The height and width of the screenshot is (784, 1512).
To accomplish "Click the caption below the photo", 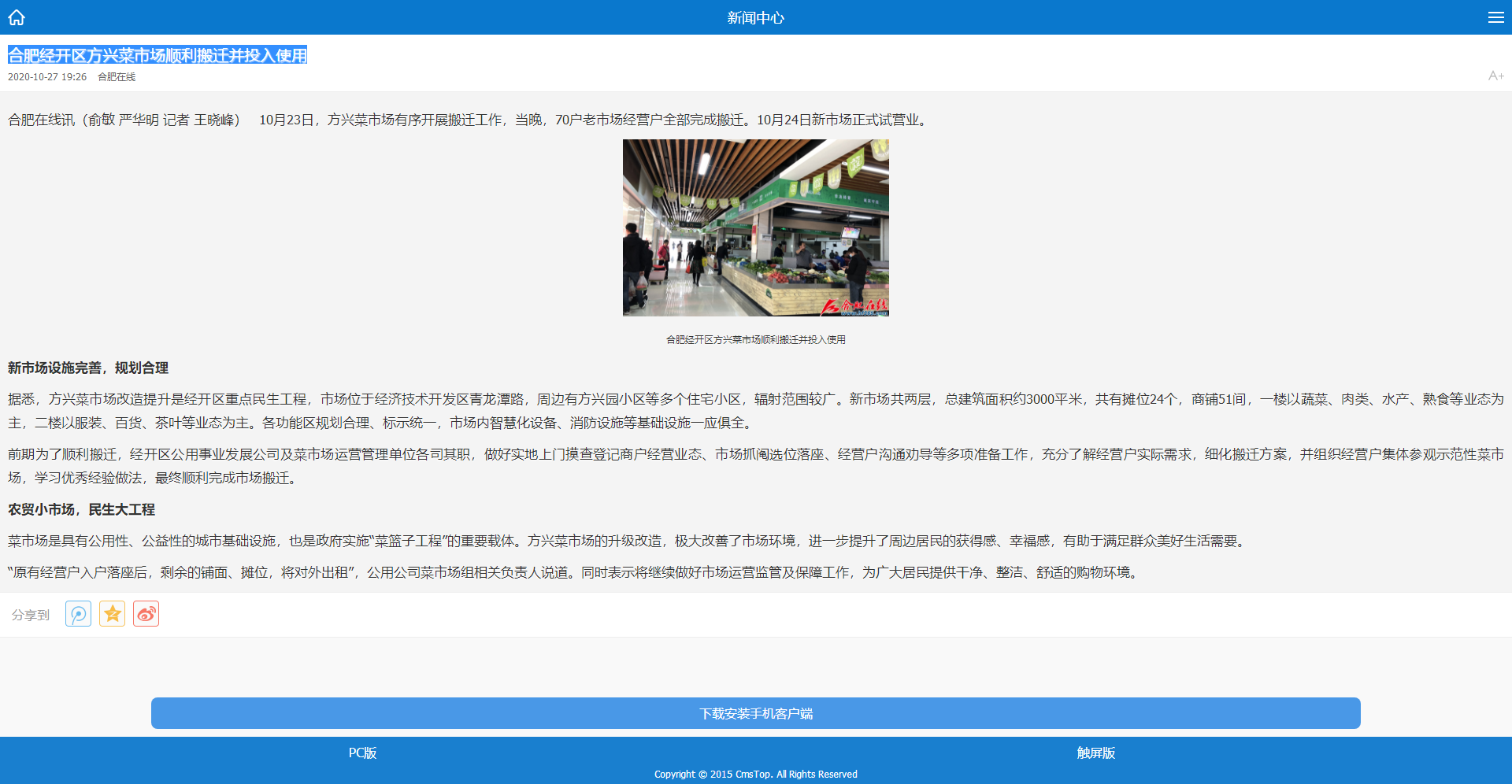I will [x=755, y=339].
